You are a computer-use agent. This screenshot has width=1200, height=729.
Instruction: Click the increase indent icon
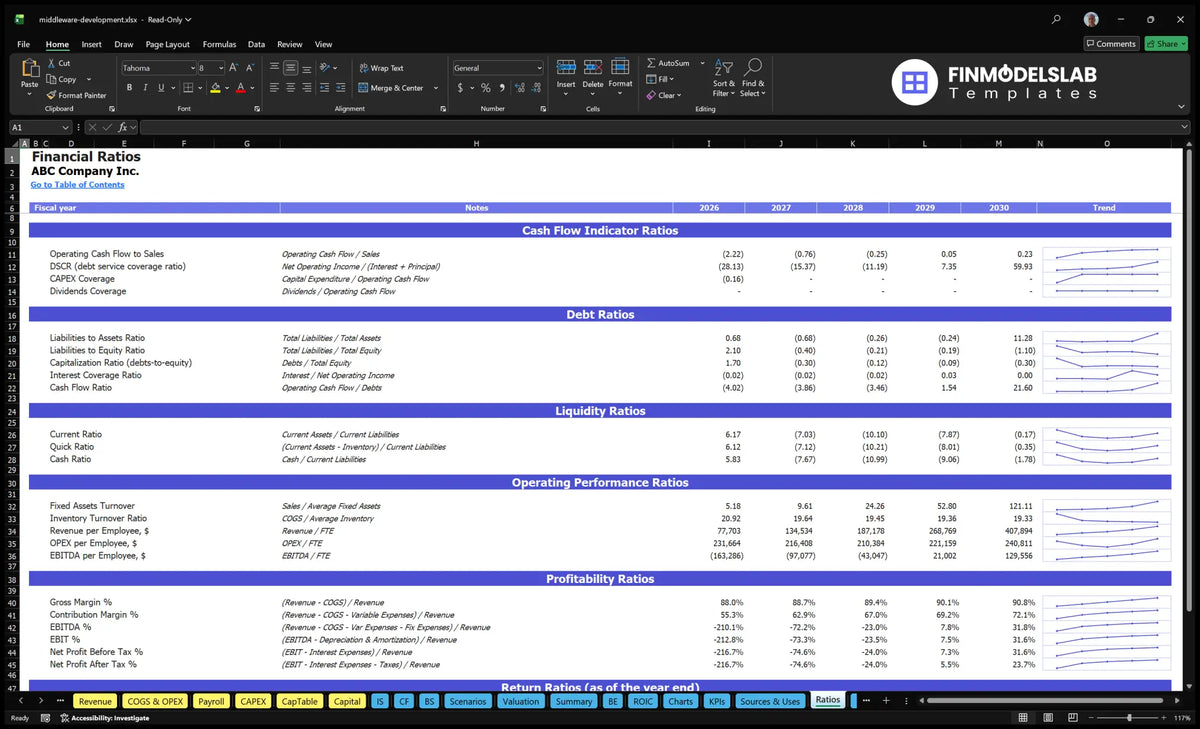click(x=340, y=88)
